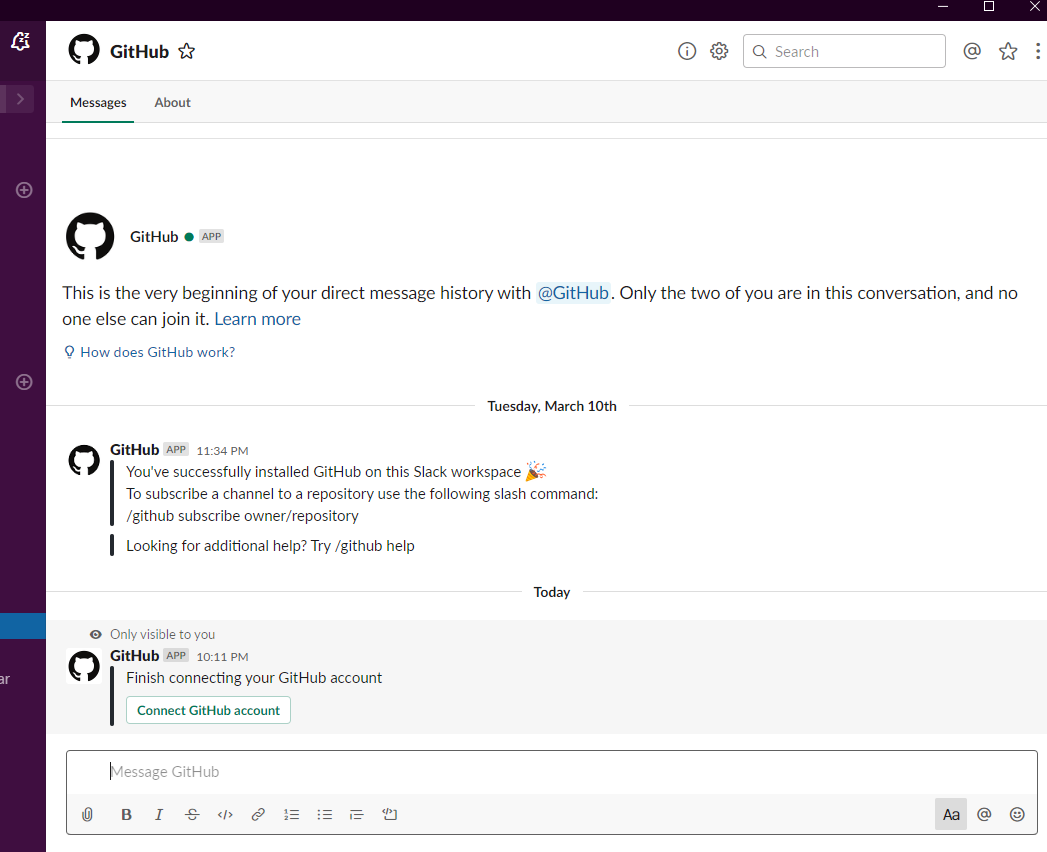This screenshot has width=1047, height=852.
Task: Click the GitHub avatar on the 11:34 PM message
Action: click(x=84, y=460)
